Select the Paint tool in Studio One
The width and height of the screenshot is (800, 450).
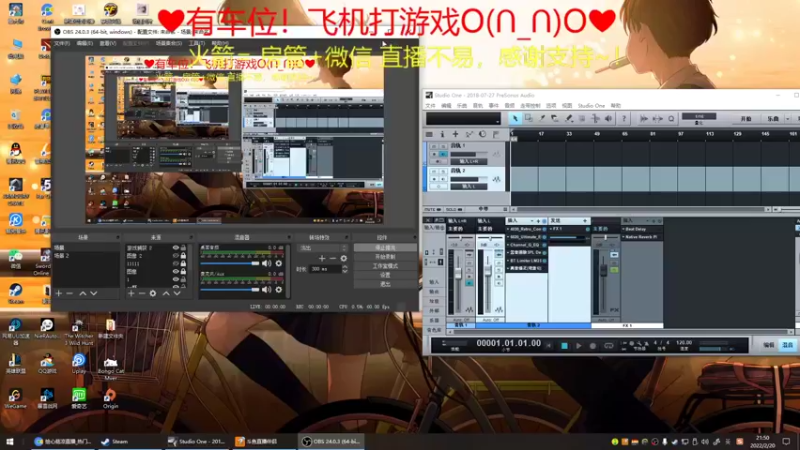[x=568, y=118]
